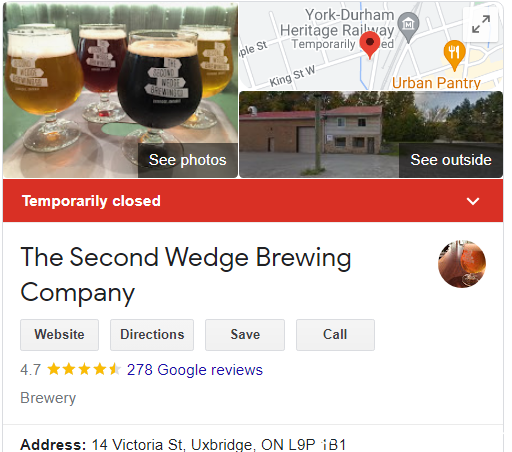Viewport: 512px width, 452px height.
Task: Expand the Temporarily closed banner chevron
Action: coord(473,201)
